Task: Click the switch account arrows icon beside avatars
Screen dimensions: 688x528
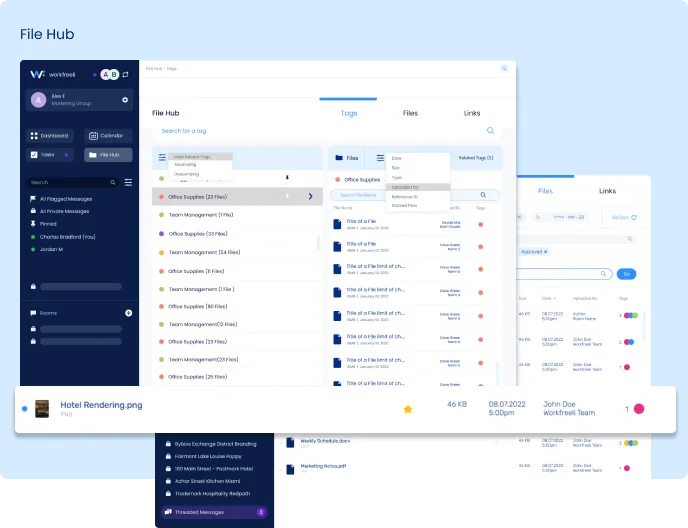Action: click(x=125, y=75)
